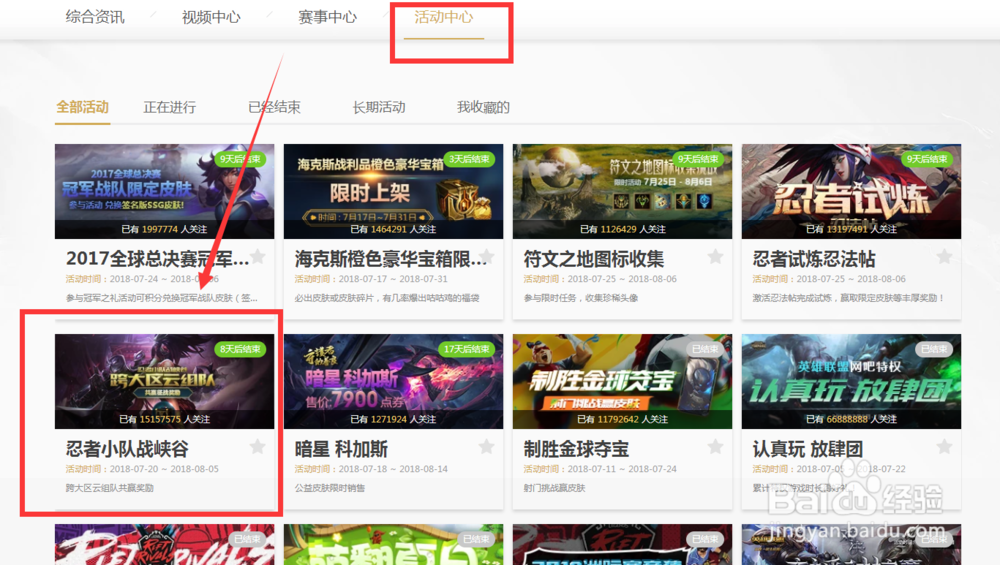This screenshot has width=1000, height=565.
Task: Open 符文之地图标 banner image
Action: coord(622,191)
